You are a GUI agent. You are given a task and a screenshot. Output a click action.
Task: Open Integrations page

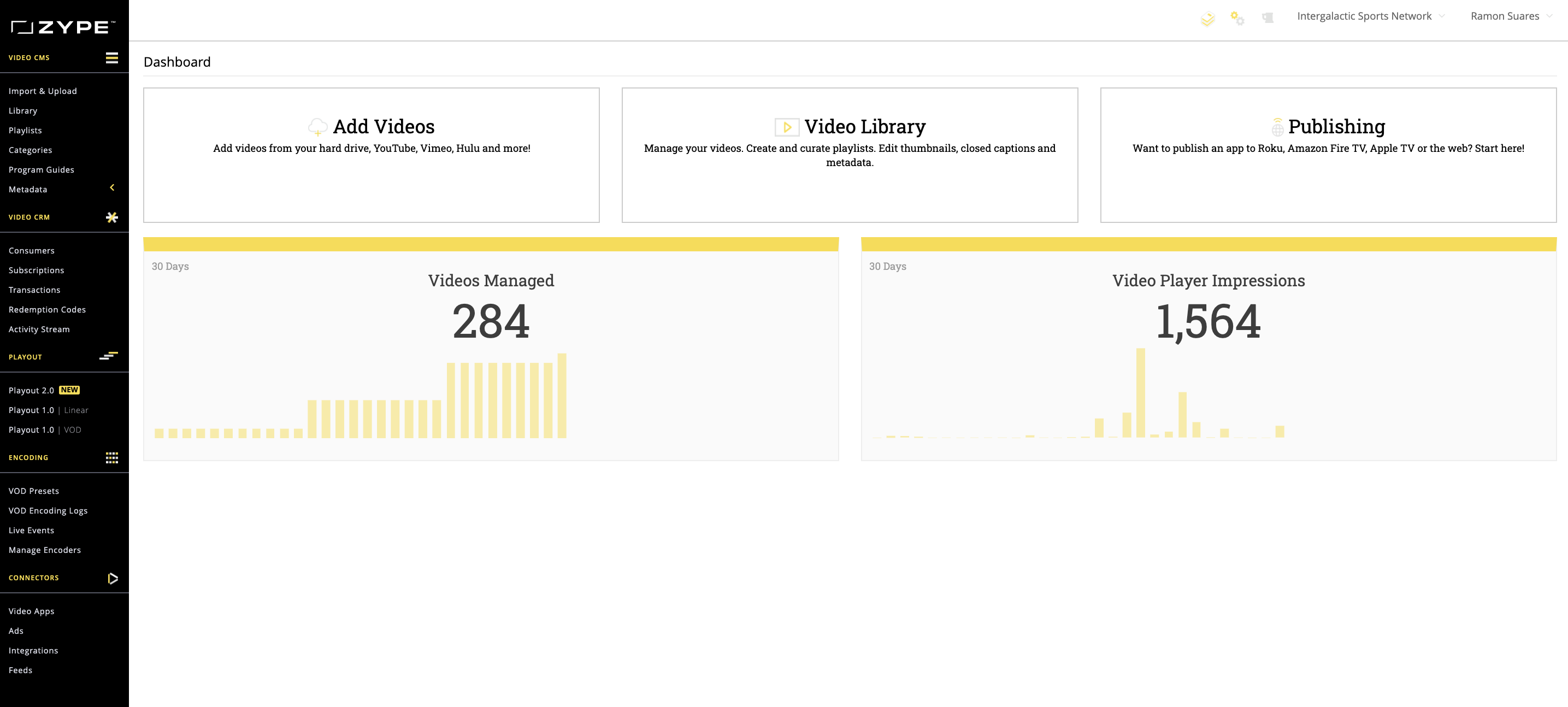pyautogui.click(x=33, y=650)
